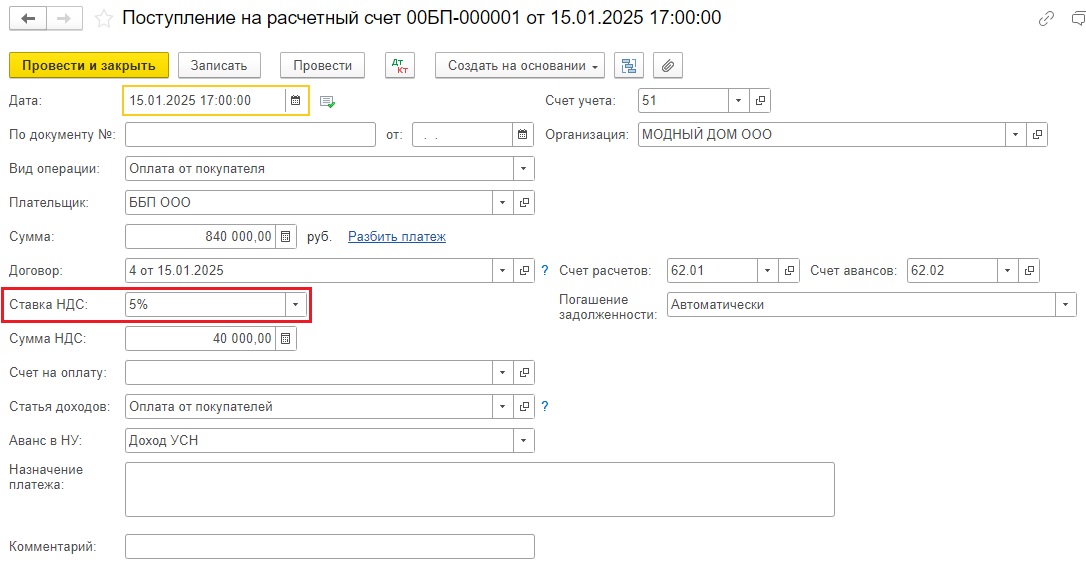
Task: Add document to favorites with the star icon
Action: coord(103,19)
